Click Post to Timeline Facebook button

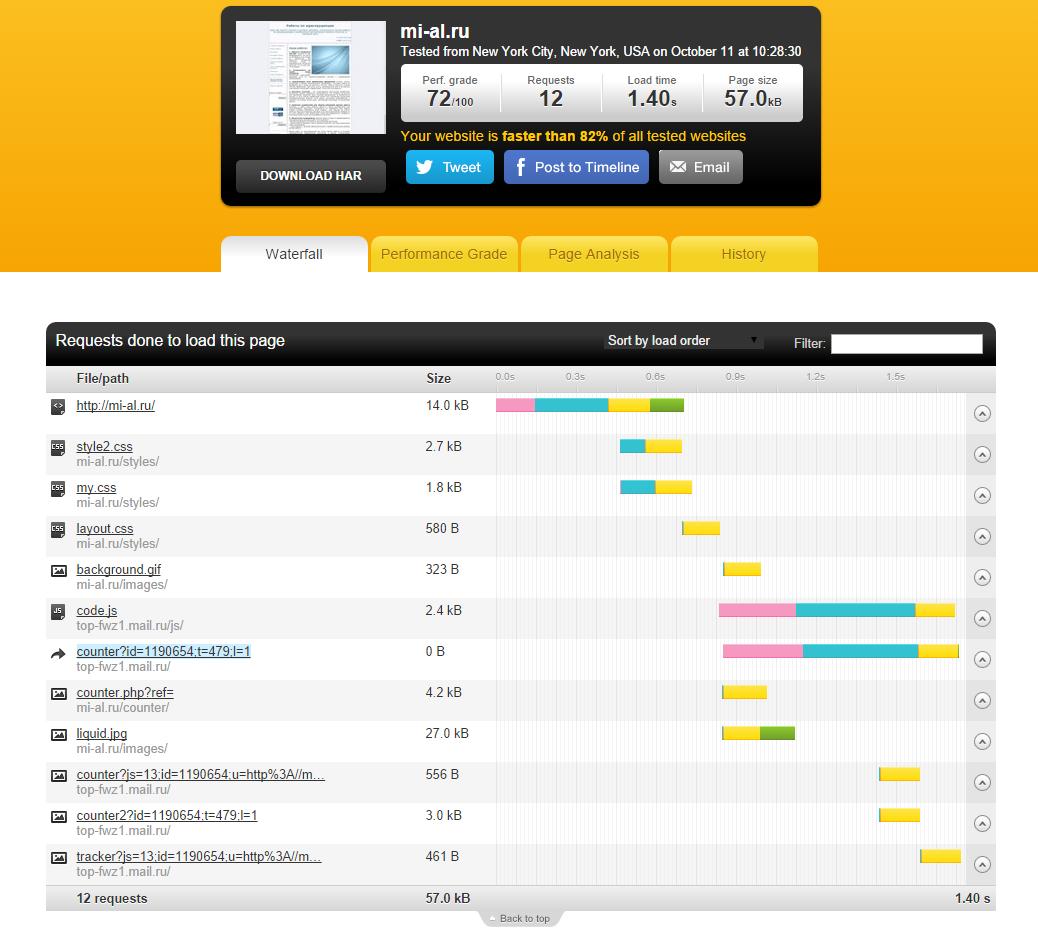(576, 167)
